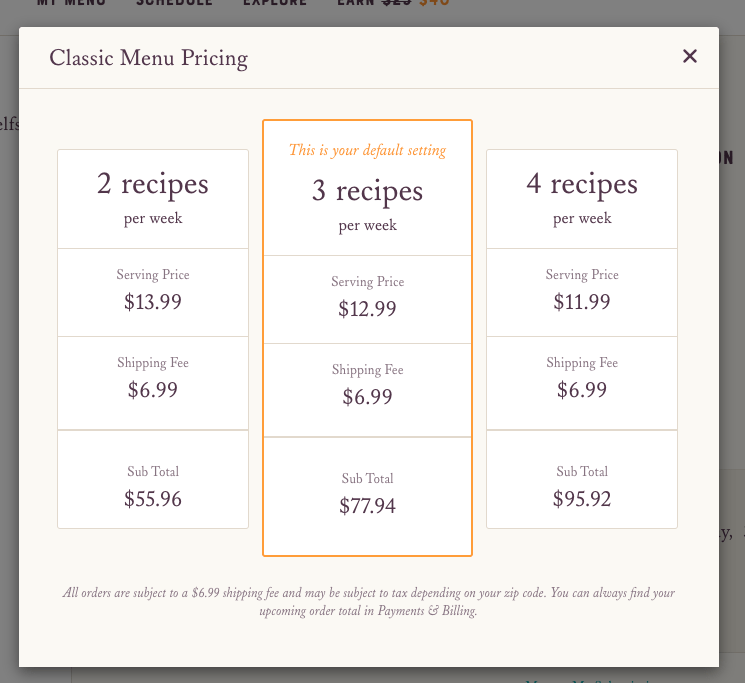The image size is (745, 683).
Task: Click the Payments & Billing footnote text
Action: 427,611
